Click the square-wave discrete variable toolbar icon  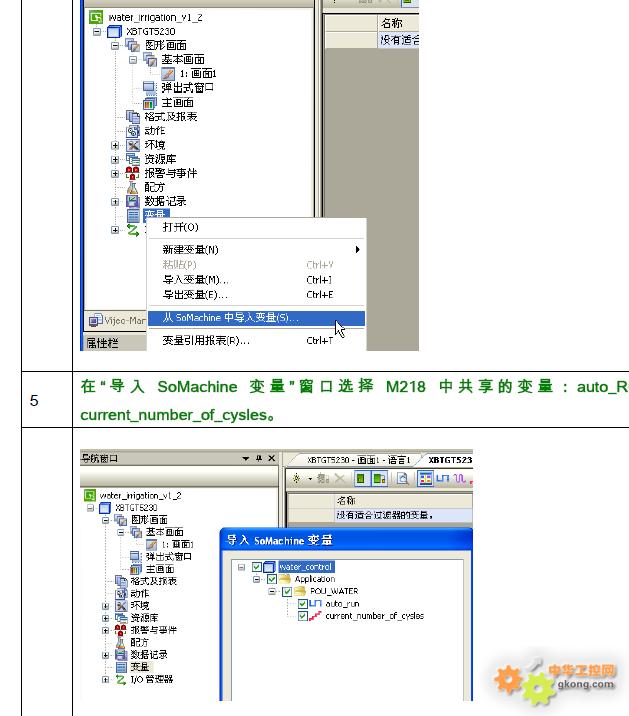click(443, 479)
